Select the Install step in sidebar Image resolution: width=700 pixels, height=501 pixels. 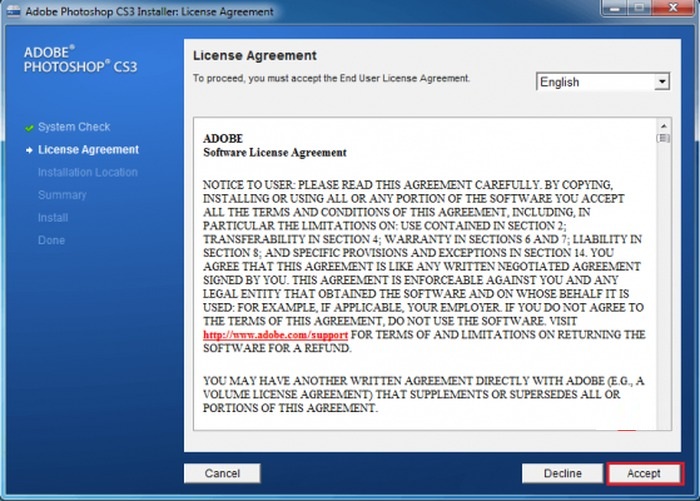53,218
